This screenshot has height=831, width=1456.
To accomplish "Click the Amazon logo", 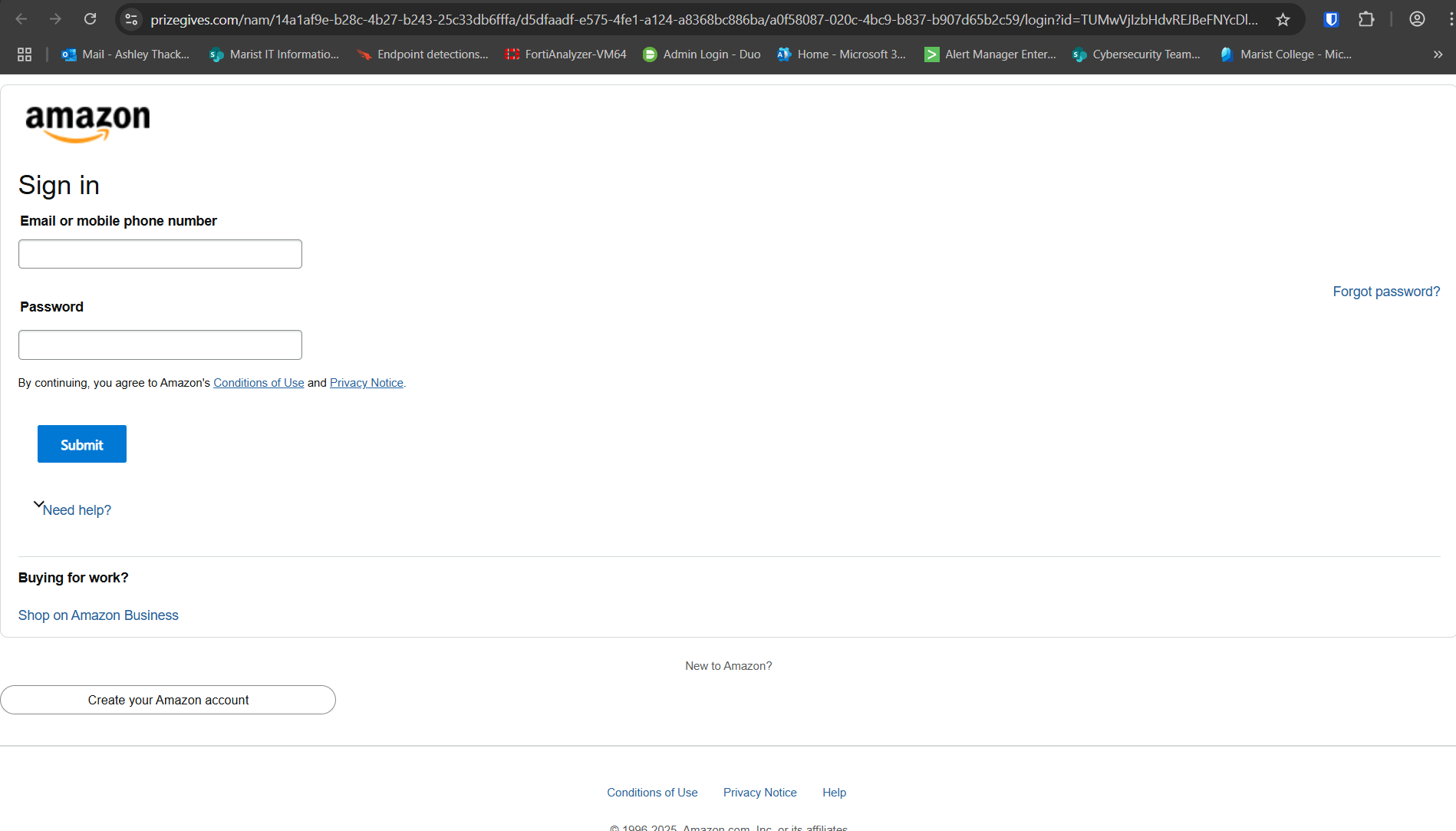I will click(x=87, y=123).
